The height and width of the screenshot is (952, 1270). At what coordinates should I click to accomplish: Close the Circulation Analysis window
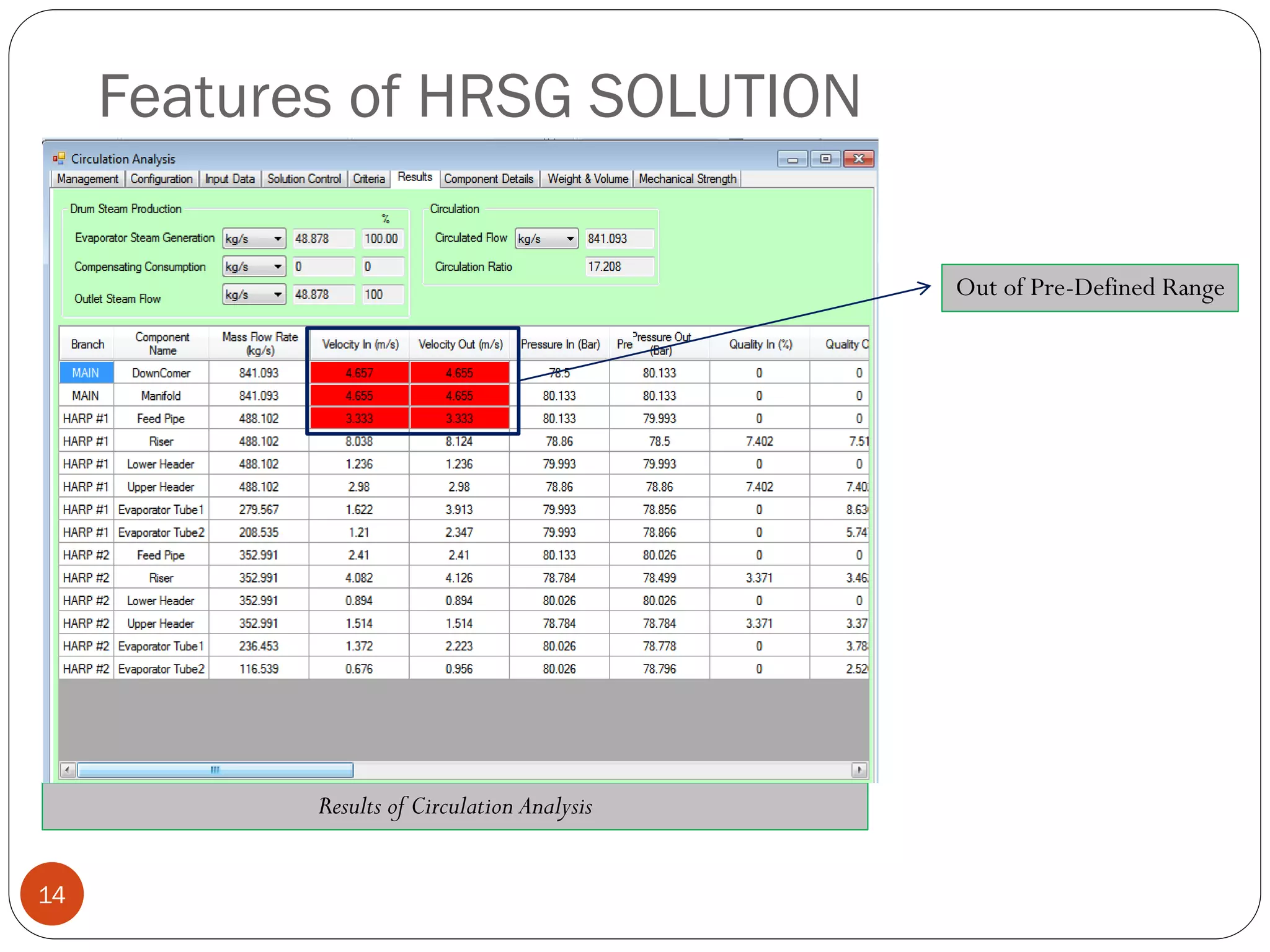[x=859, y=159]
